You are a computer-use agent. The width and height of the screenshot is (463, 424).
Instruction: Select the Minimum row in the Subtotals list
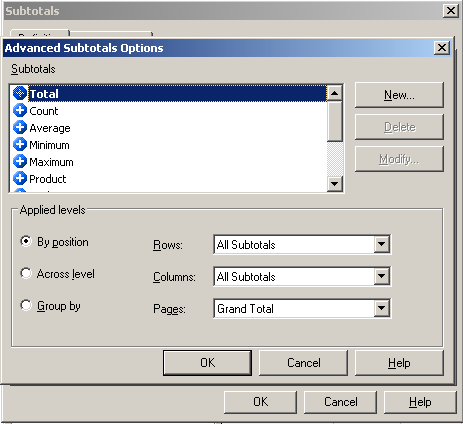[x=169, y=145]
